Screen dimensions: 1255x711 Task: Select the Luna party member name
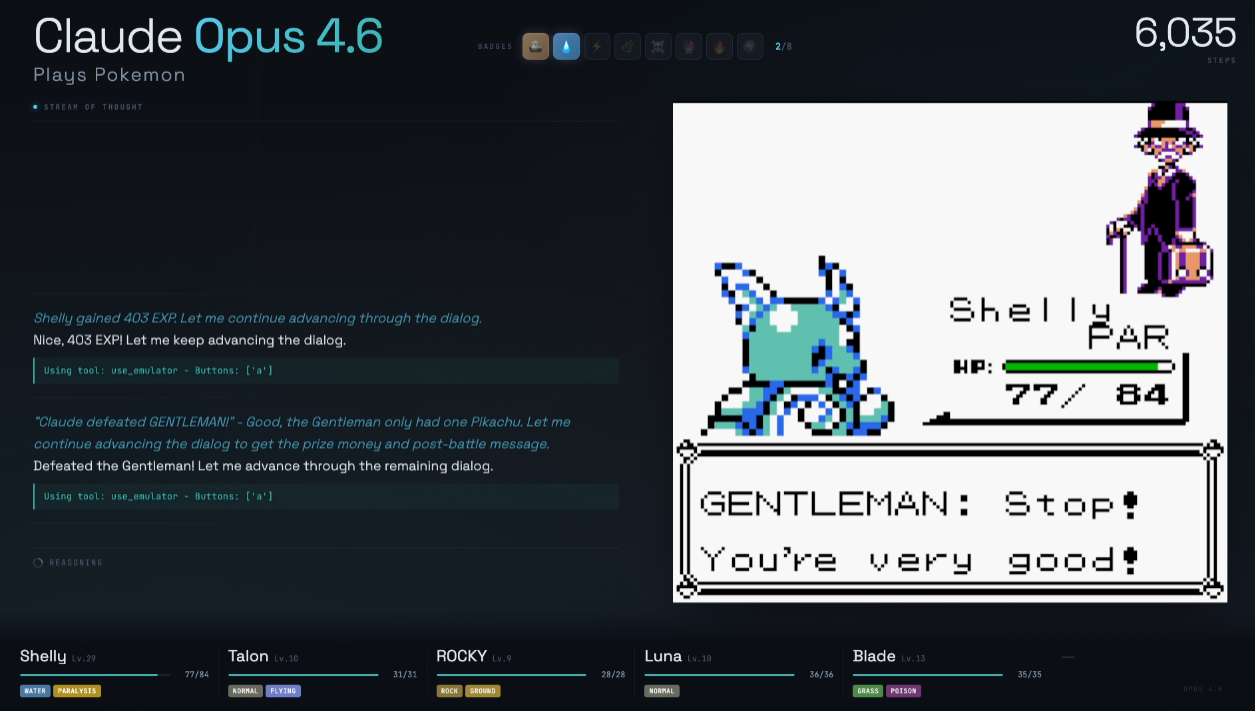(663, 656)
